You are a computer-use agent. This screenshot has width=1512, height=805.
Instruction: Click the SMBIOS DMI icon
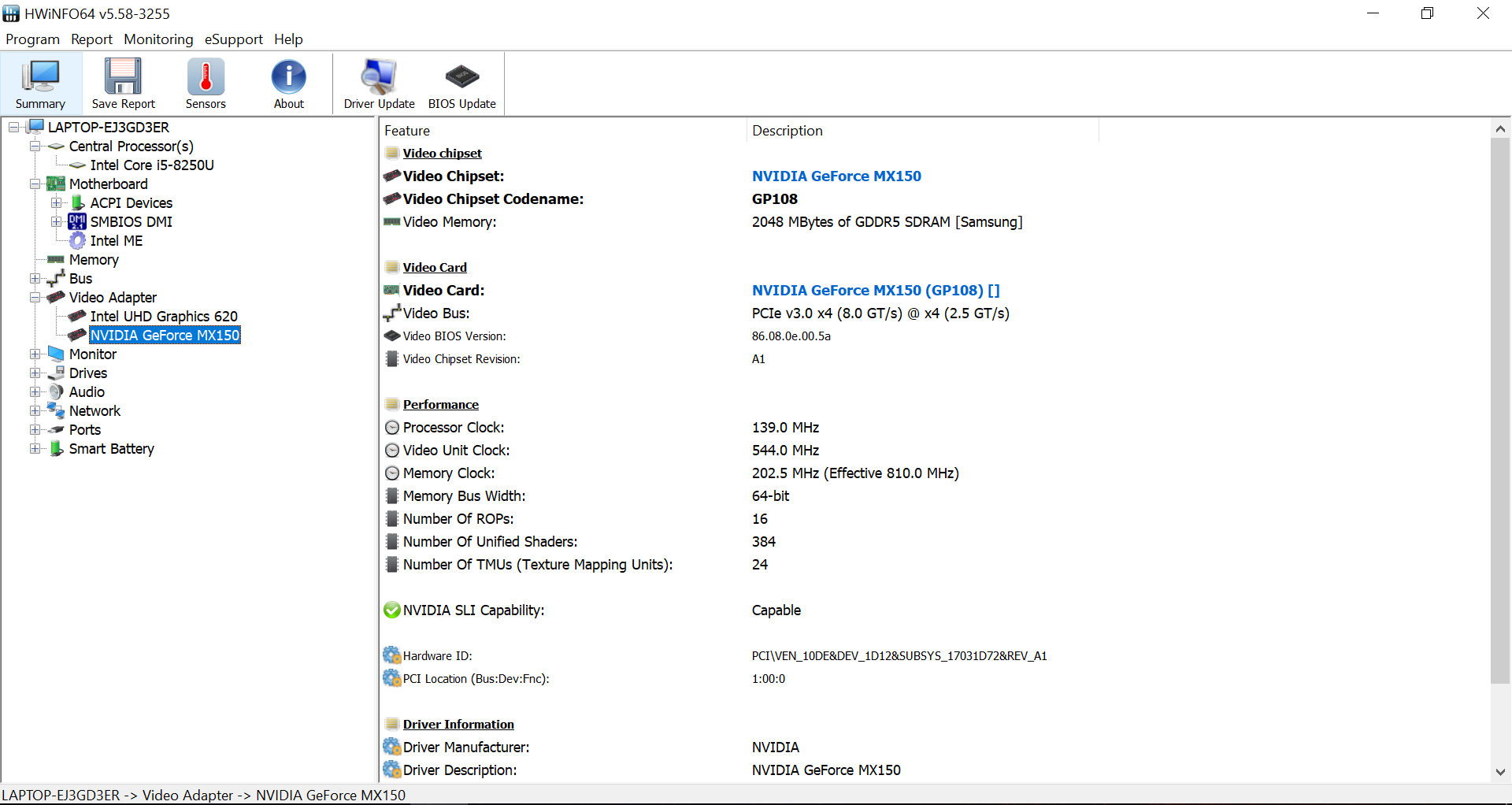(x=77, y=221)
